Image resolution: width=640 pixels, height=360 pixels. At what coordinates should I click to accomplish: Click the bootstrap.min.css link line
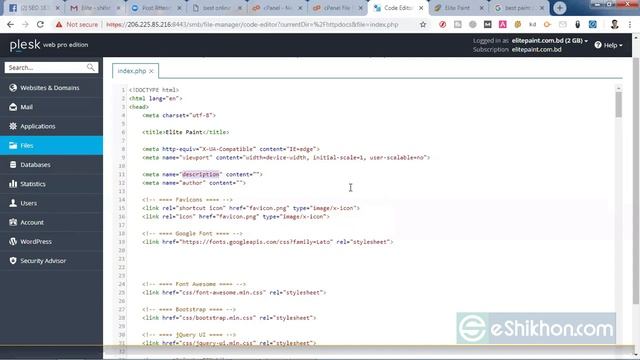[229, 318]
